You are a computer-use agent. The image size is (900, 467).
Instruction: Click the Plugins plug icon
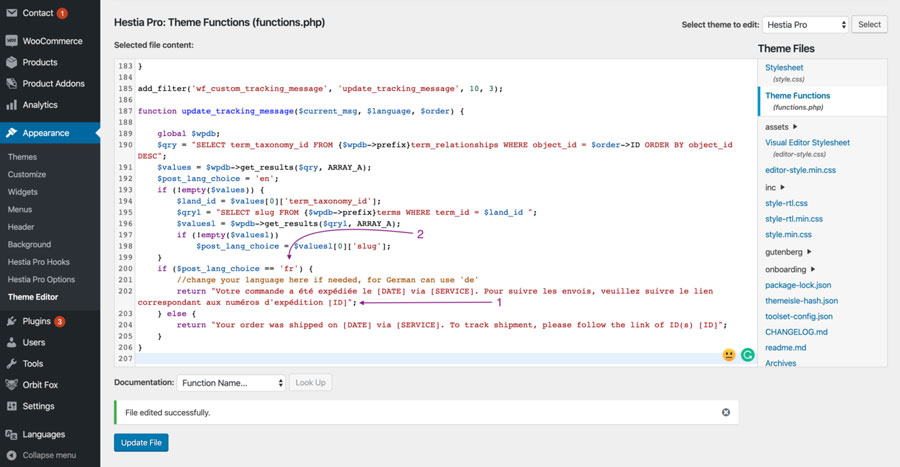point(11,321)
